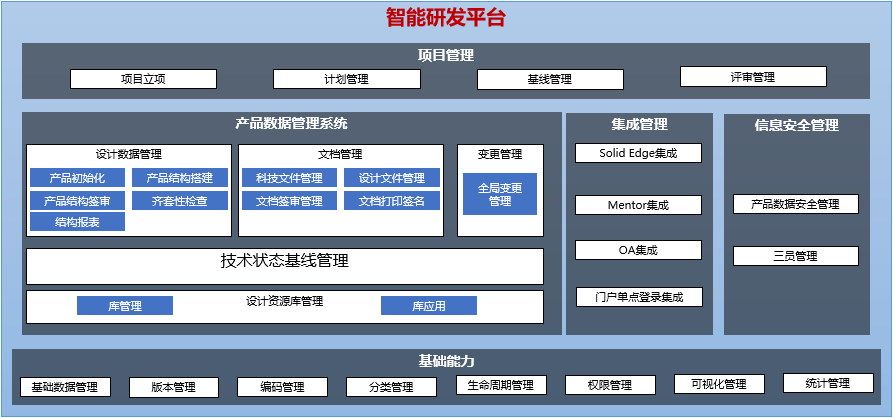Click the 库应用 block
This screenshot has height=418, width=893.
tap(429, 306)
